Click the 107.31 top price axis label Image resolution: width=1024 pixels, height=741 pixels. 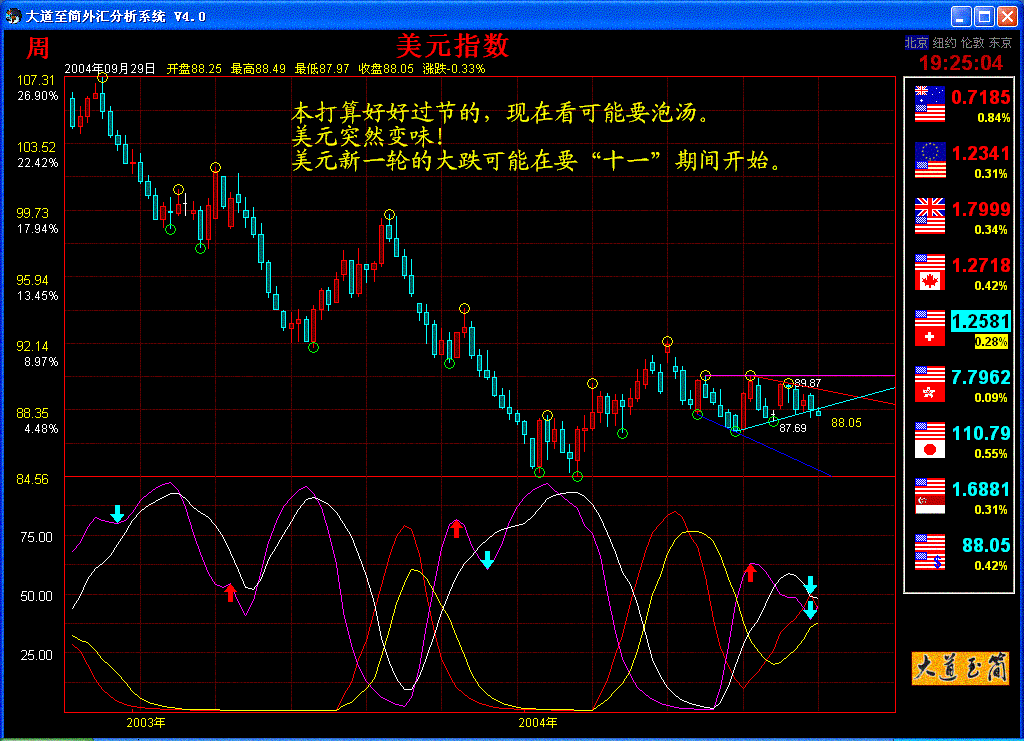[36, 80]
